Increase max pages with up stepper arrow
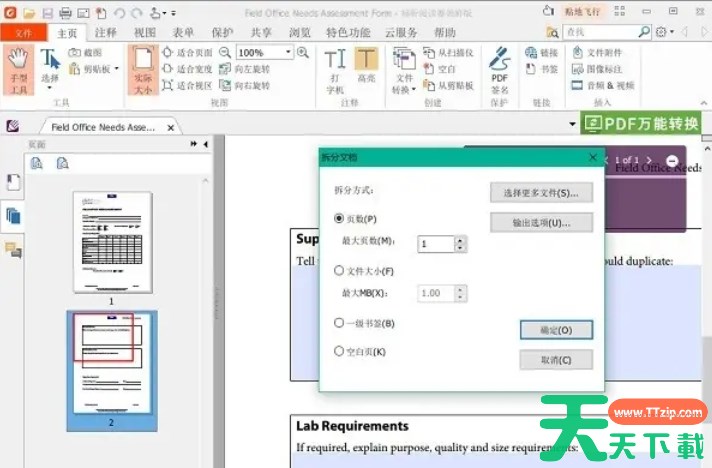The image size is (712, 468). 460,240
